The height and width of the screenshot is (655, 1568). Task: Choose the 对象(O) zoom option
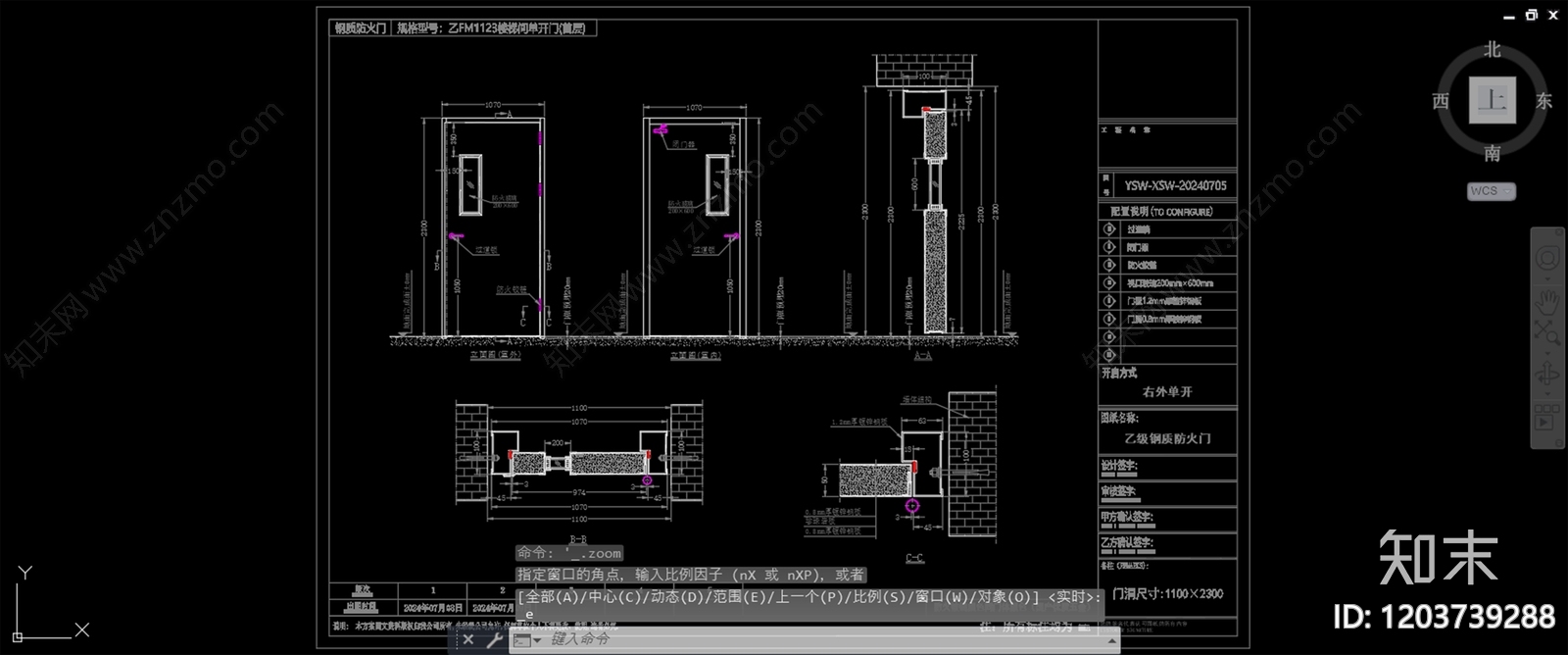click(x=1002, y=596)
